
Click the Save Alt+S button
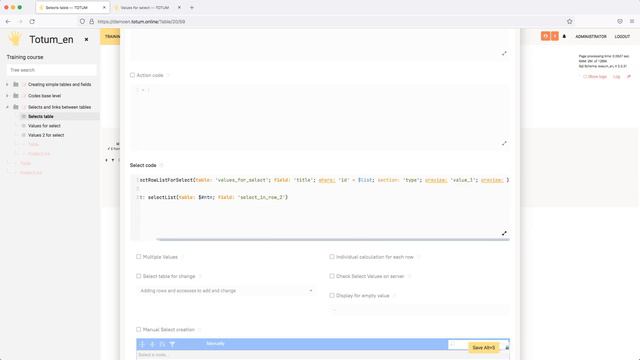(483, 348)
